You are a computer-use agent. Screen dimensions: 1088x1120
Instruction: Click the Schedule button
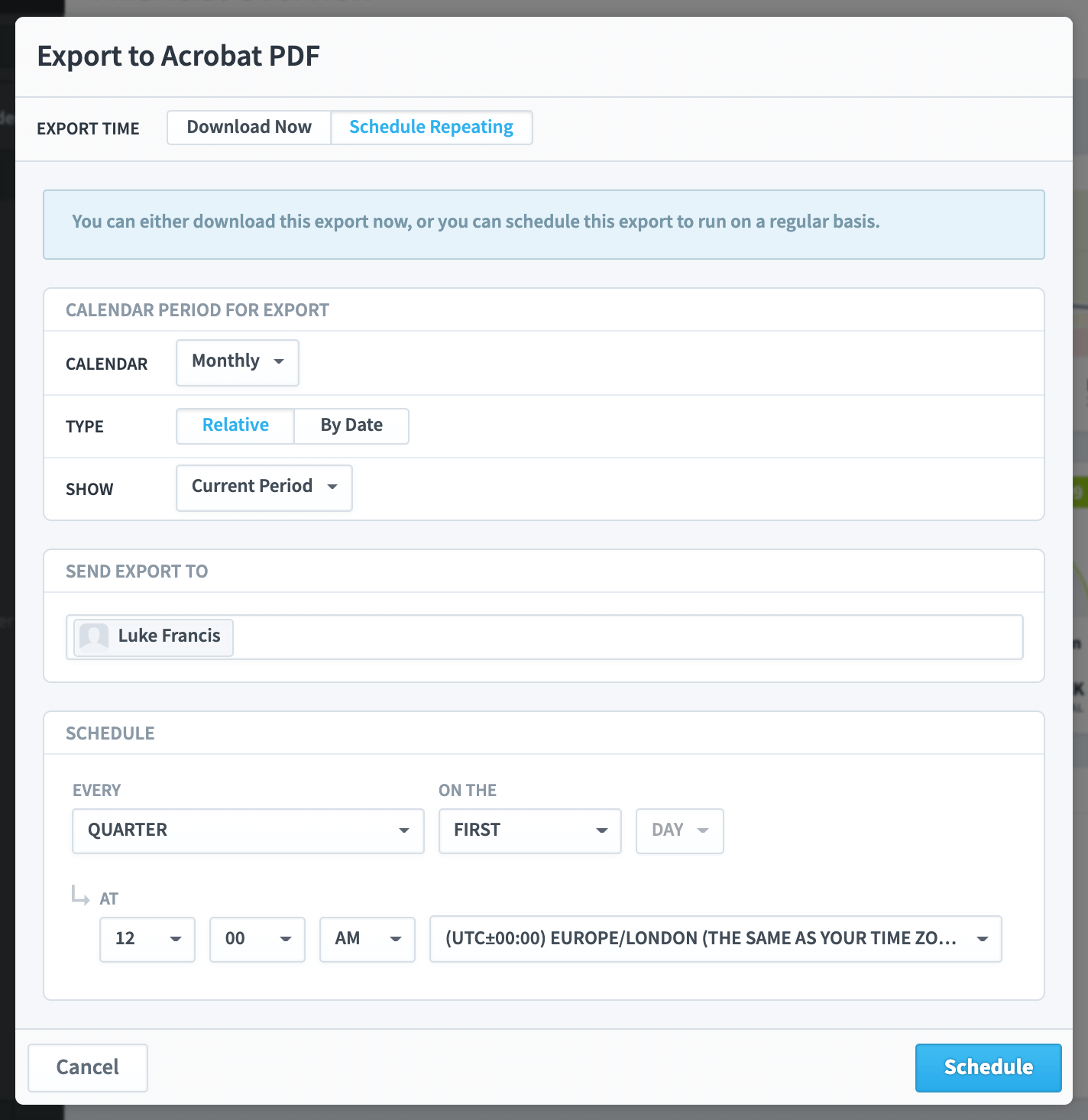tap(989, 1067)
